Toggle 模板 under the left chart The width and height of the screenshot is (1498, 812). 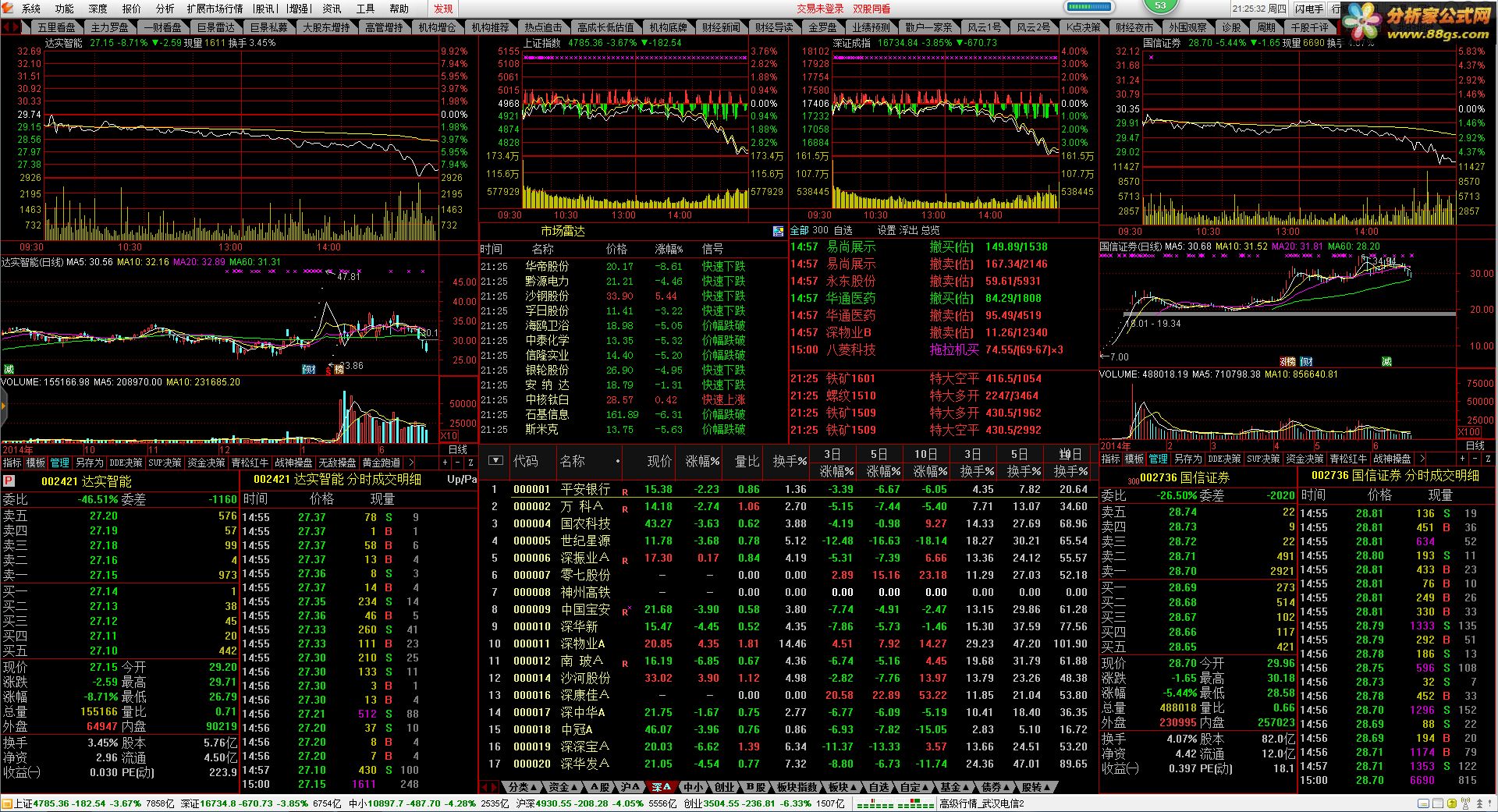coord(36,463)
